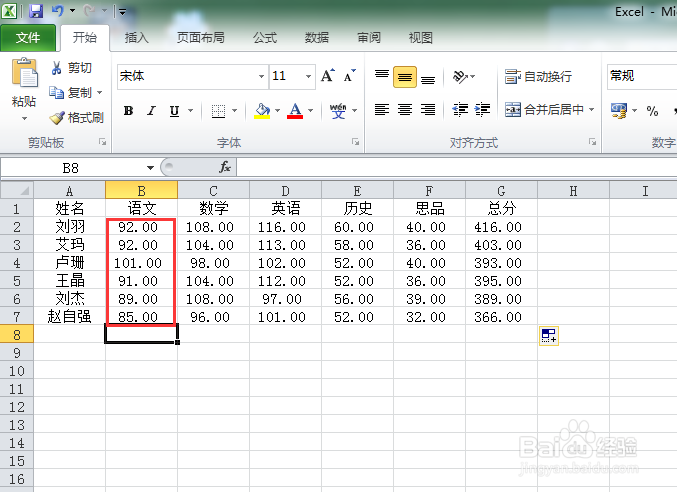
Task: Click the percent style button
Action: pos(652,111)
